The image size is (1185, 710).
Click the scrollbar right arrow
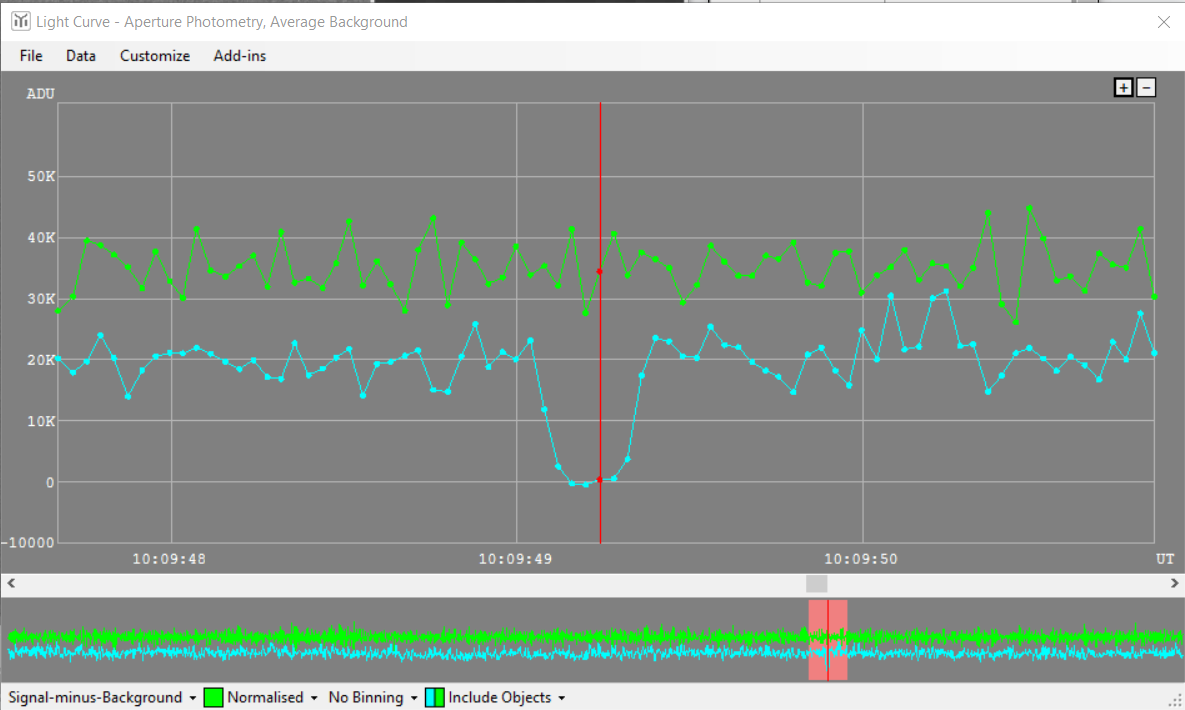coord(1175,583)
